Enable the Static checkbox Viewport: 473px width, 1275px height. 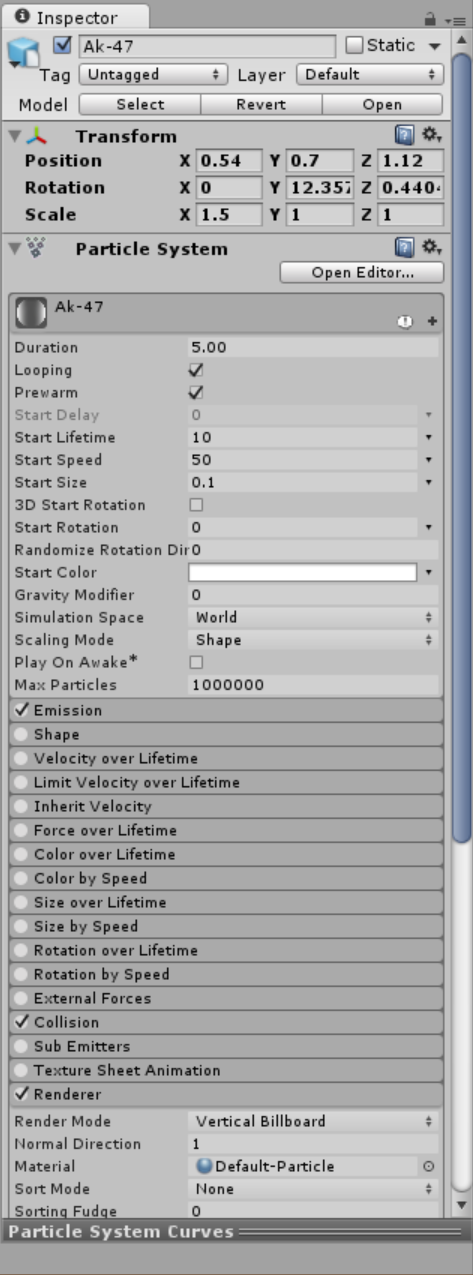354,45
